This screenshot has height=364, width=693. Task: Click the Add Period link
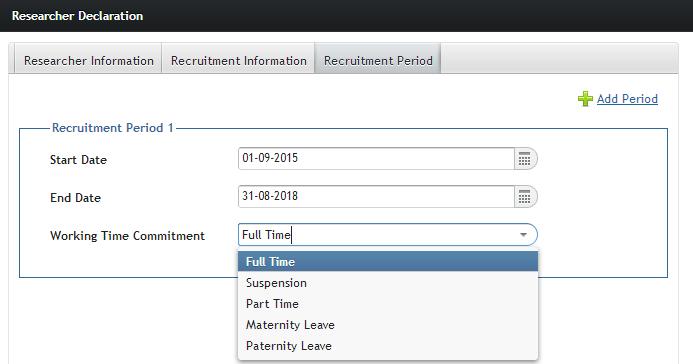pyautogui.click(x=627, y=99)
